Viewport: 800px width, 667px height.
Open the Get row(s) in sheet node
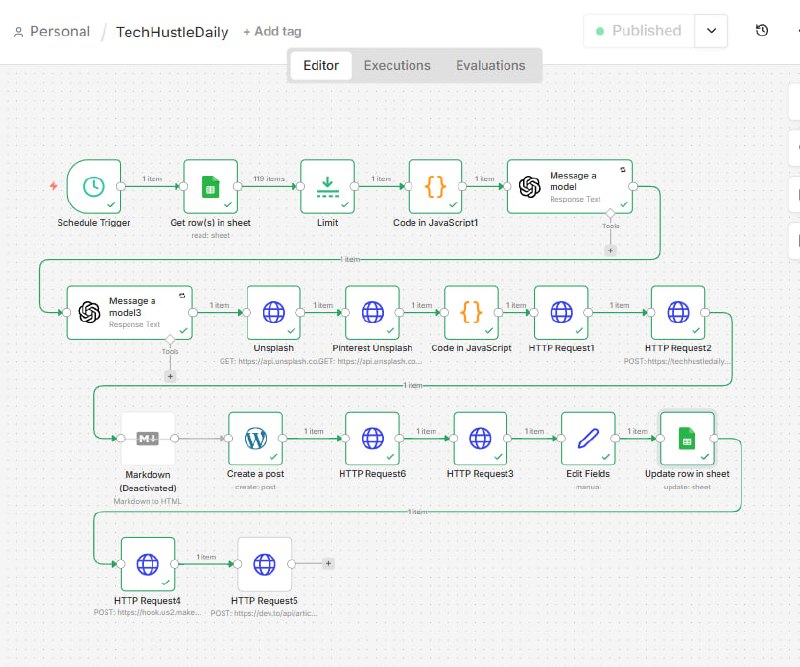point(210,186)
